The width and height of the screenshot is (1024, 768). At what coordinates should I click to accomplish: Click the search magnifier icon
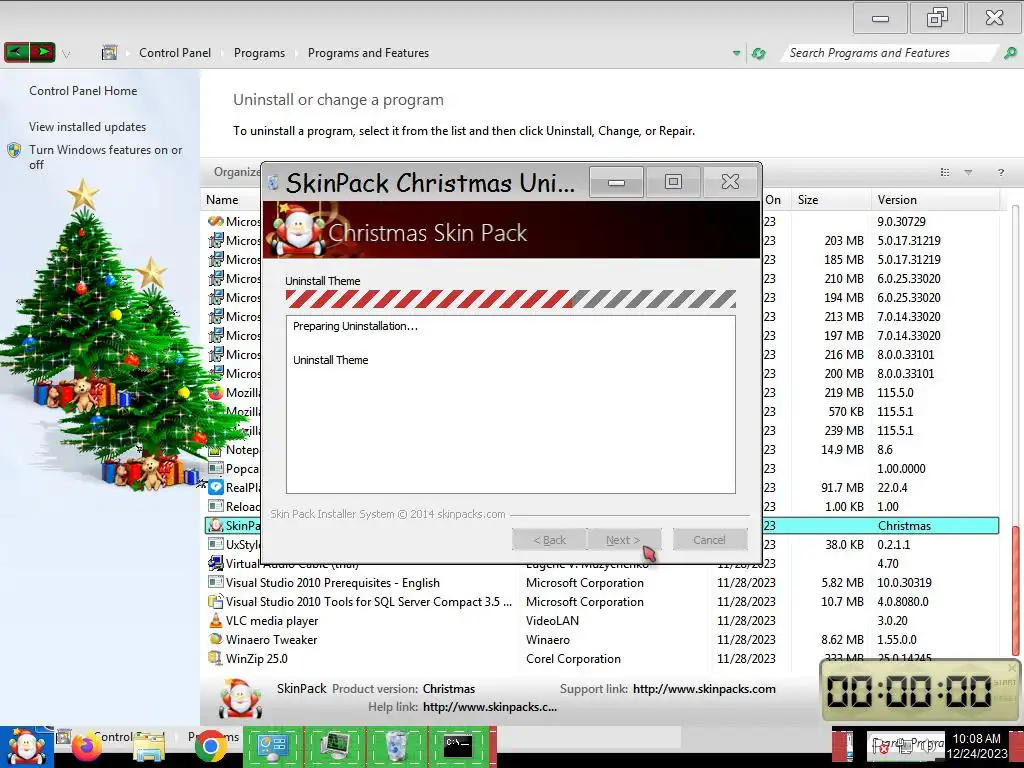pyautogui.click(x=1010, y=53)
